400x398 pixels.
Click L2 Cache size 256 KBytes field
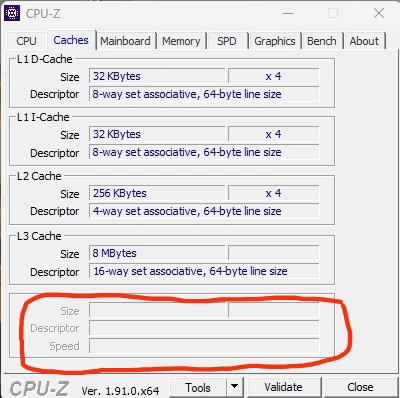tap(157, 193)
